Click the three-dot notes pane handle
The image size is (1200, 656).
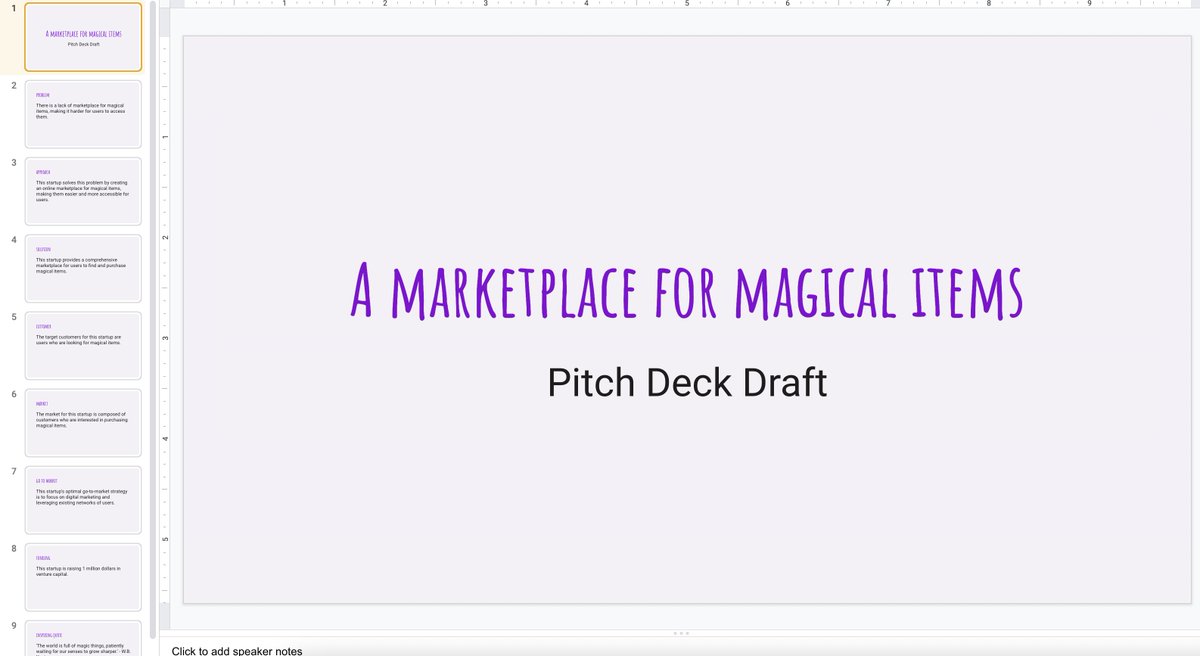pos(681,633)
